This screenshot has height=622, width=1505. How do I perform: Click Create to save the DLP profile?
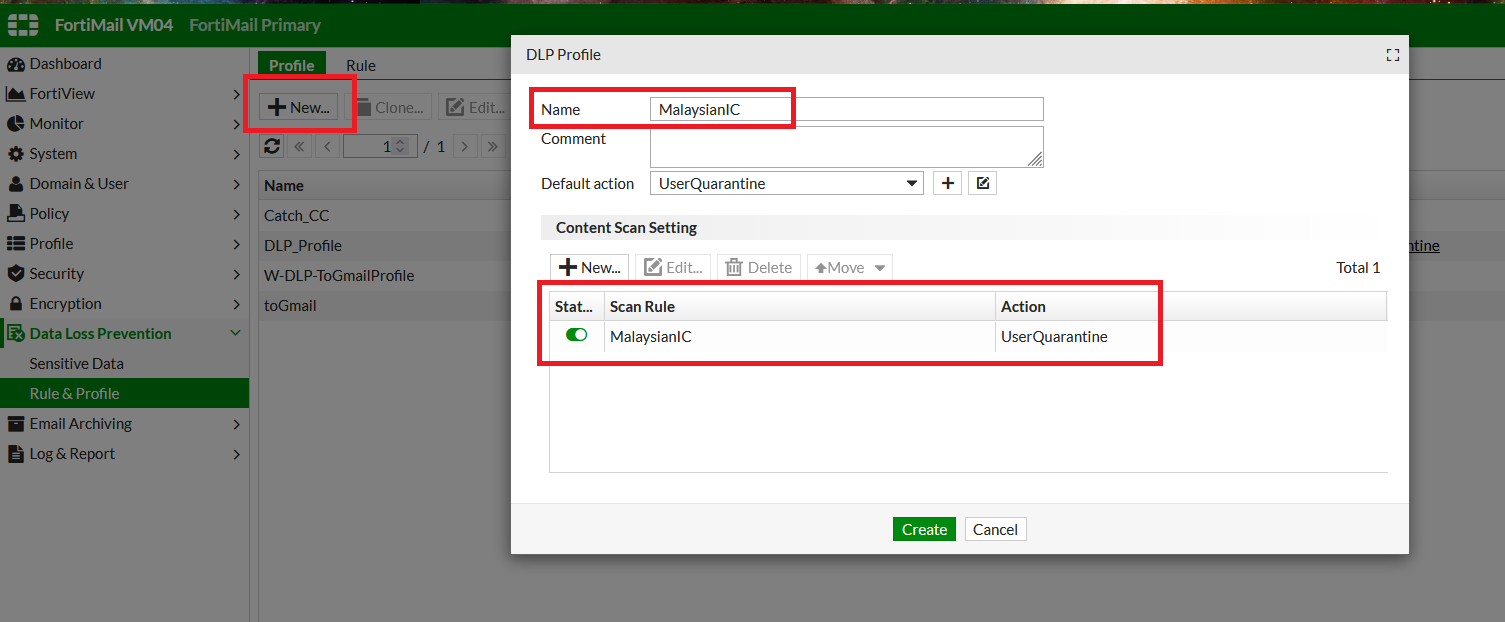924,529
